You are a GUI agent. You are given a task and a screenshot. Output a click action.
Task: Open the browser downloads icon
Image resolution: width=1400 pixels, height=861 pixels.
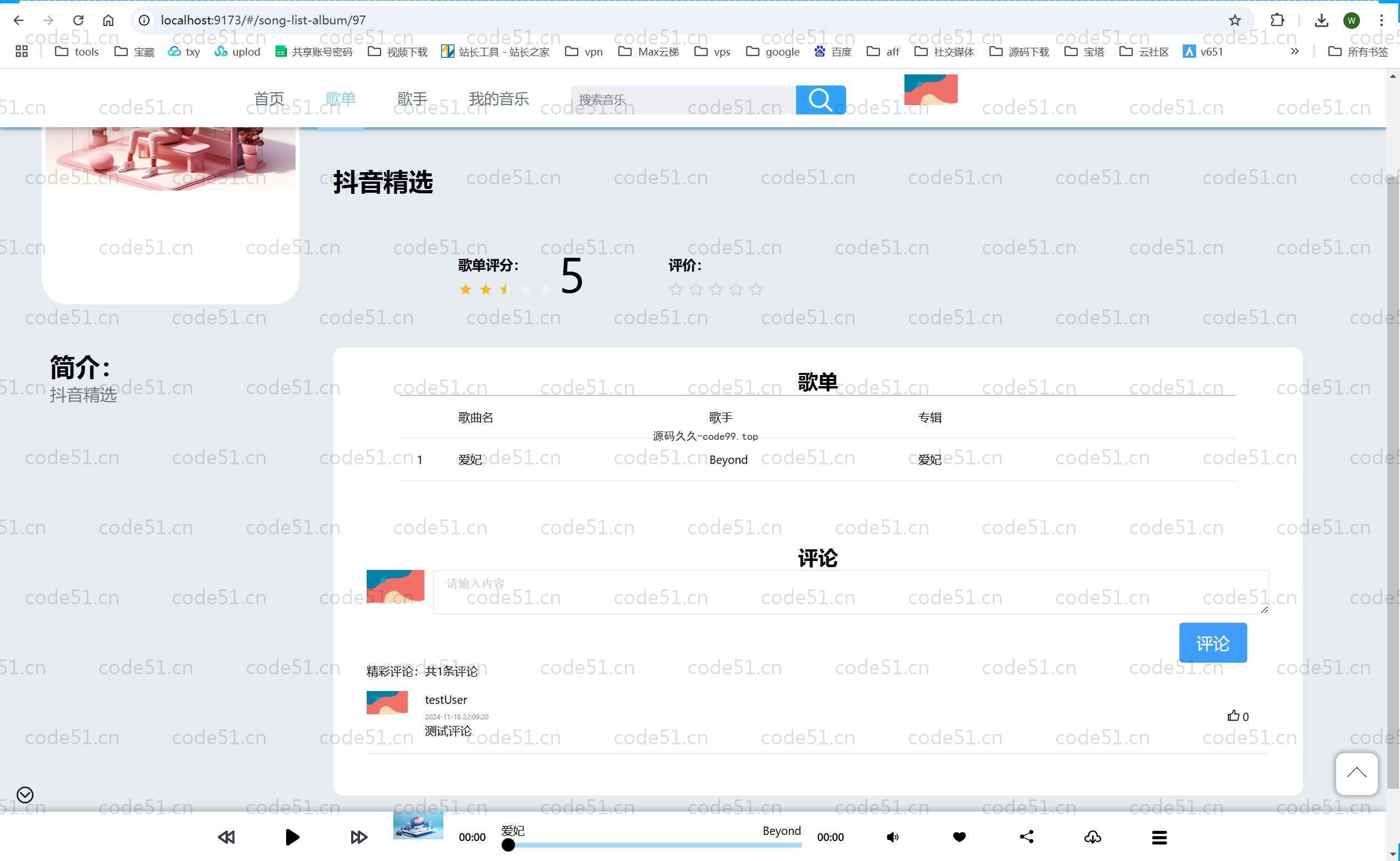[x=1322, y=20]
